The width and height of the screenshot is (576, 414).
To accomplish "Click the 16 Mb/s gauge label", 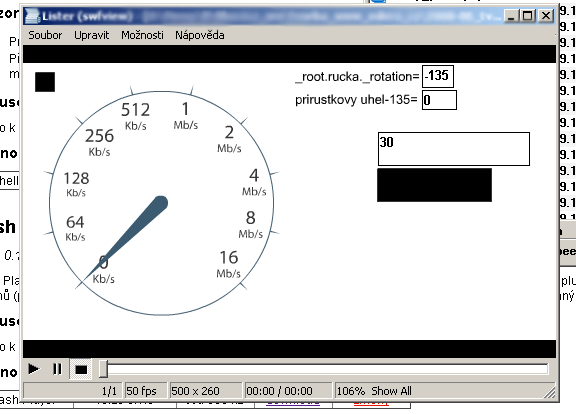I will click(228, 264).
